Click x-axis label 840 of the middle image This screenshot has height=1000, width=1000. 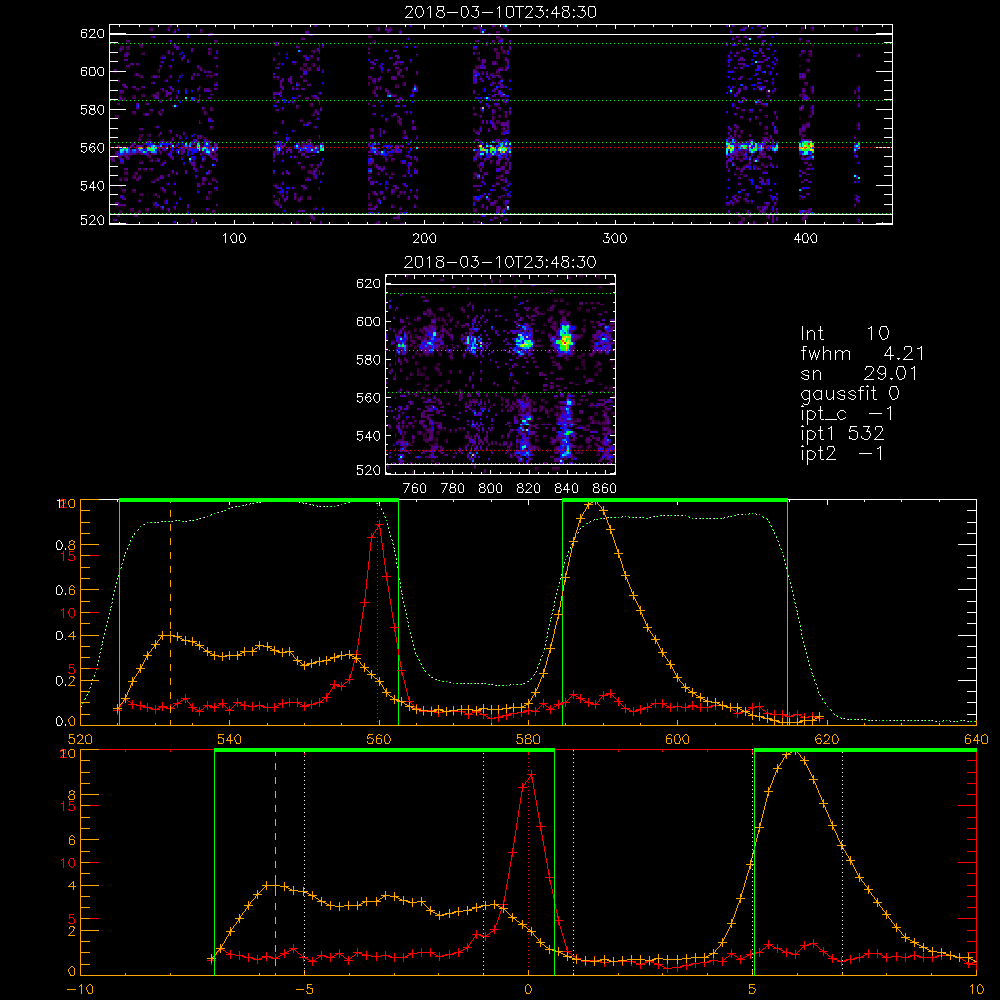click(566, 489)
